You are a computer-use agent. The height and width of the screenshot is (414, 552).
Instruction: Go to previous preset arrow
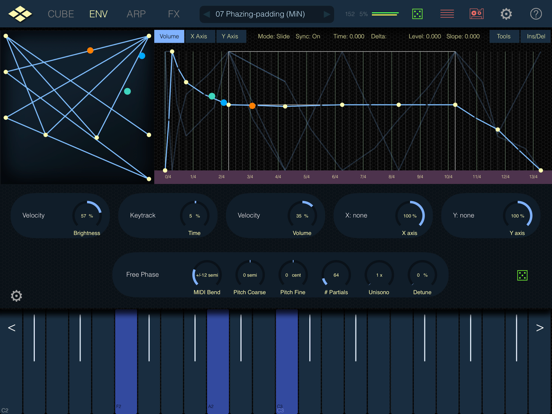tap(207, 14)
